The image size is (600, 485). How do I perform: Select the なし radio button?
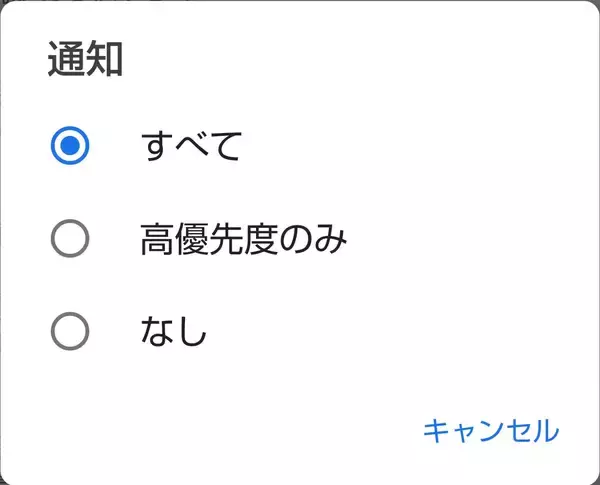(x=70, y=331)
